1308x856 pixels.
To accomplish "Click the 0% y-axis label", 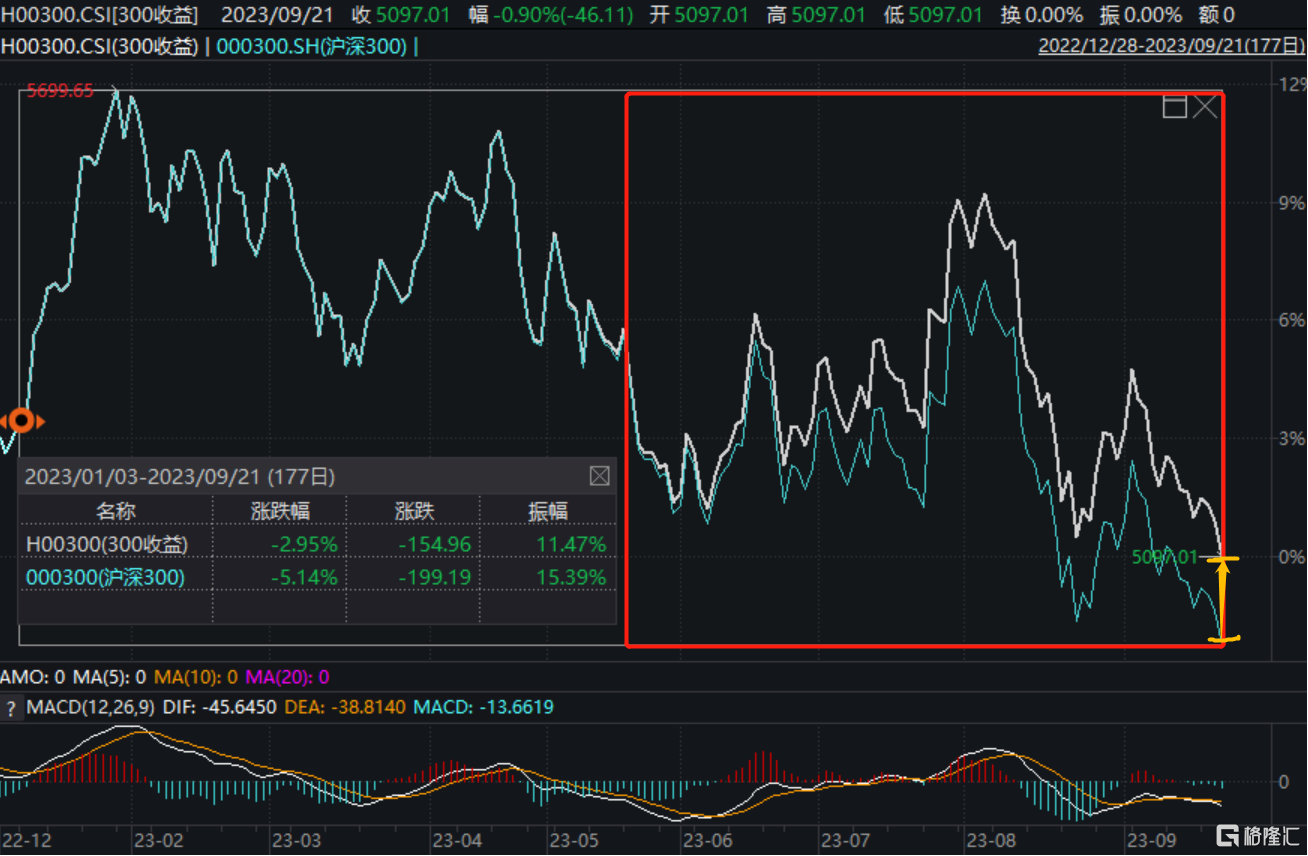I will tap(1293, 556).
